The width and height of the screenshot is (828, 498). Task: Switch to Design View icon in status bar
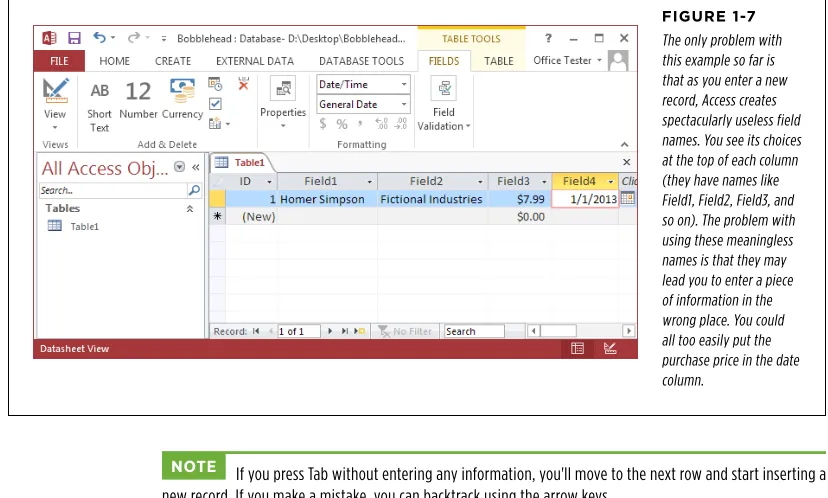tap(610, 349)
